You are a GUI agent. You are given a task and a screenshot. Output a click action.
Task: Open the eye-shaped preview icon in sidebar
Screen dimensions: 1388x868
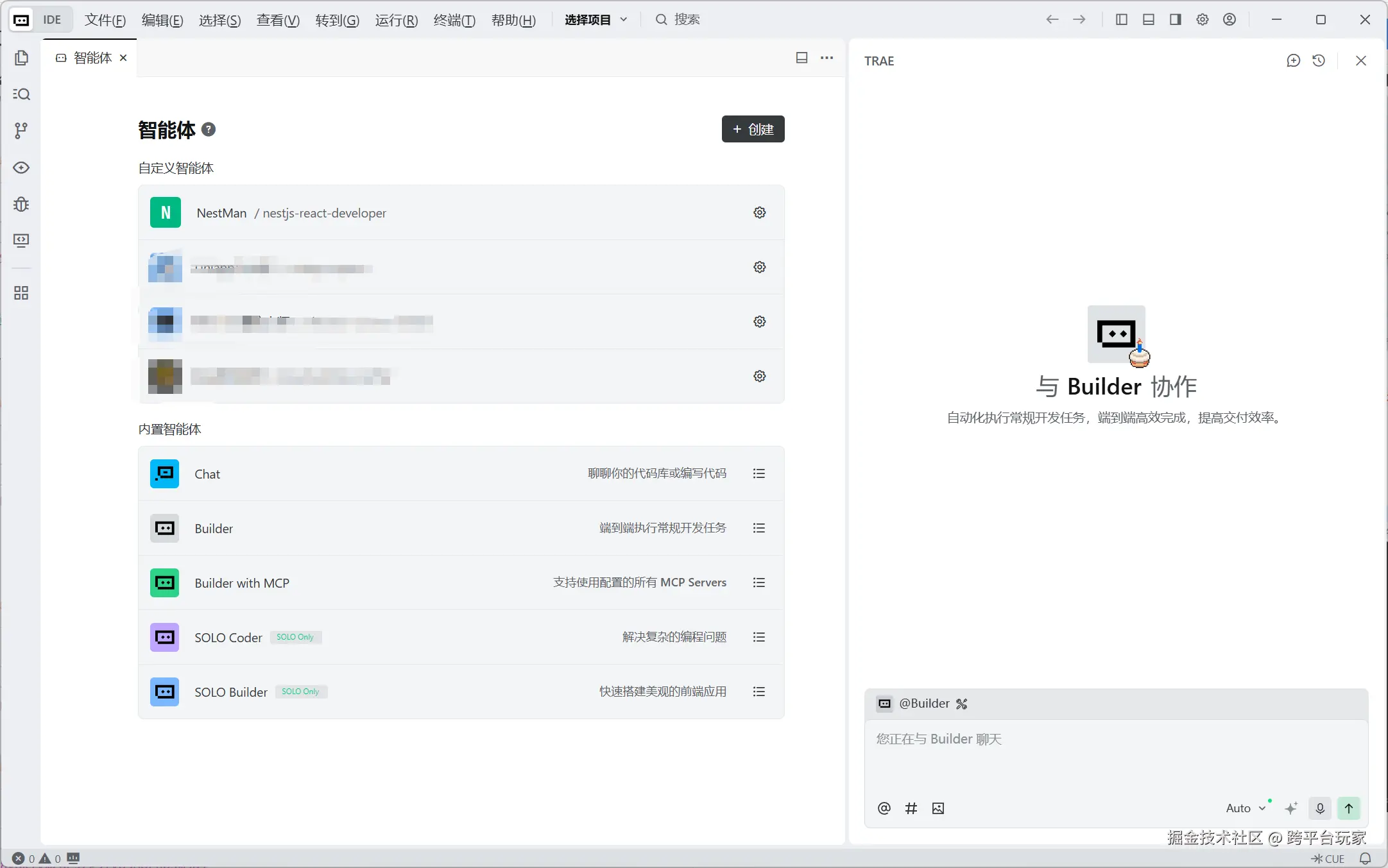(x=21, y=167)
